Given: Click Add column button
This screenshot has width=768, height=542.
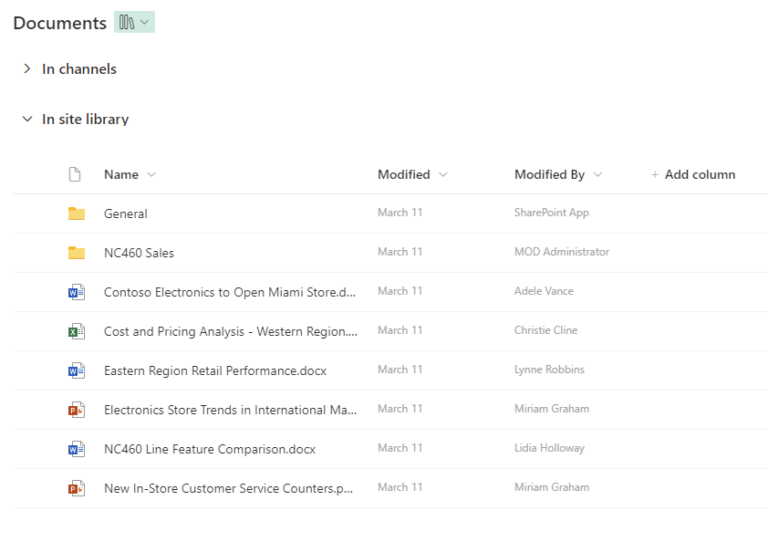Looking at the screenshot, I should [693, 174].
